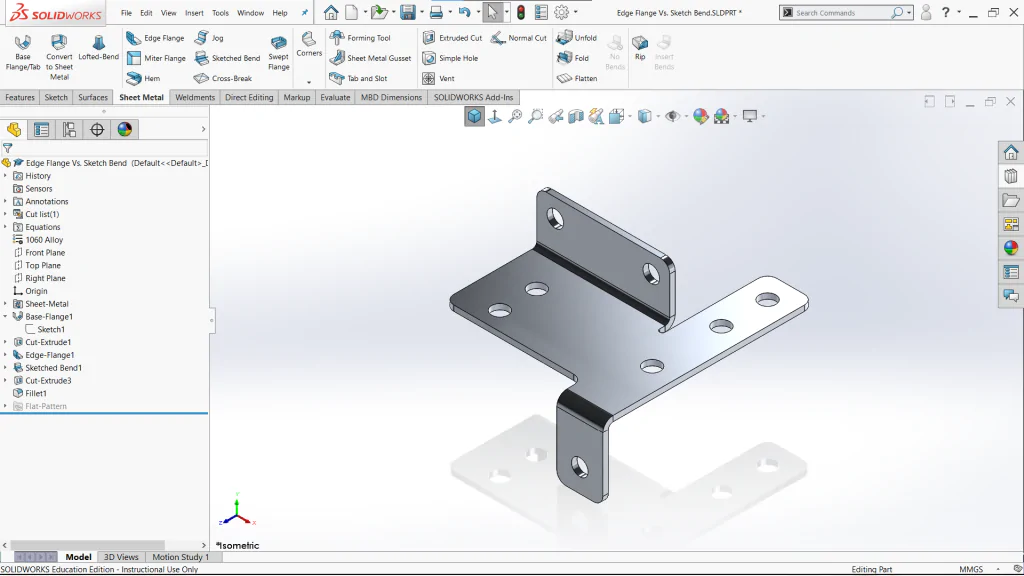The width and height of the screenshot is (1024, 576).
Task: Click Sheet Metal Gusset tool
Action: click(370, 58)
